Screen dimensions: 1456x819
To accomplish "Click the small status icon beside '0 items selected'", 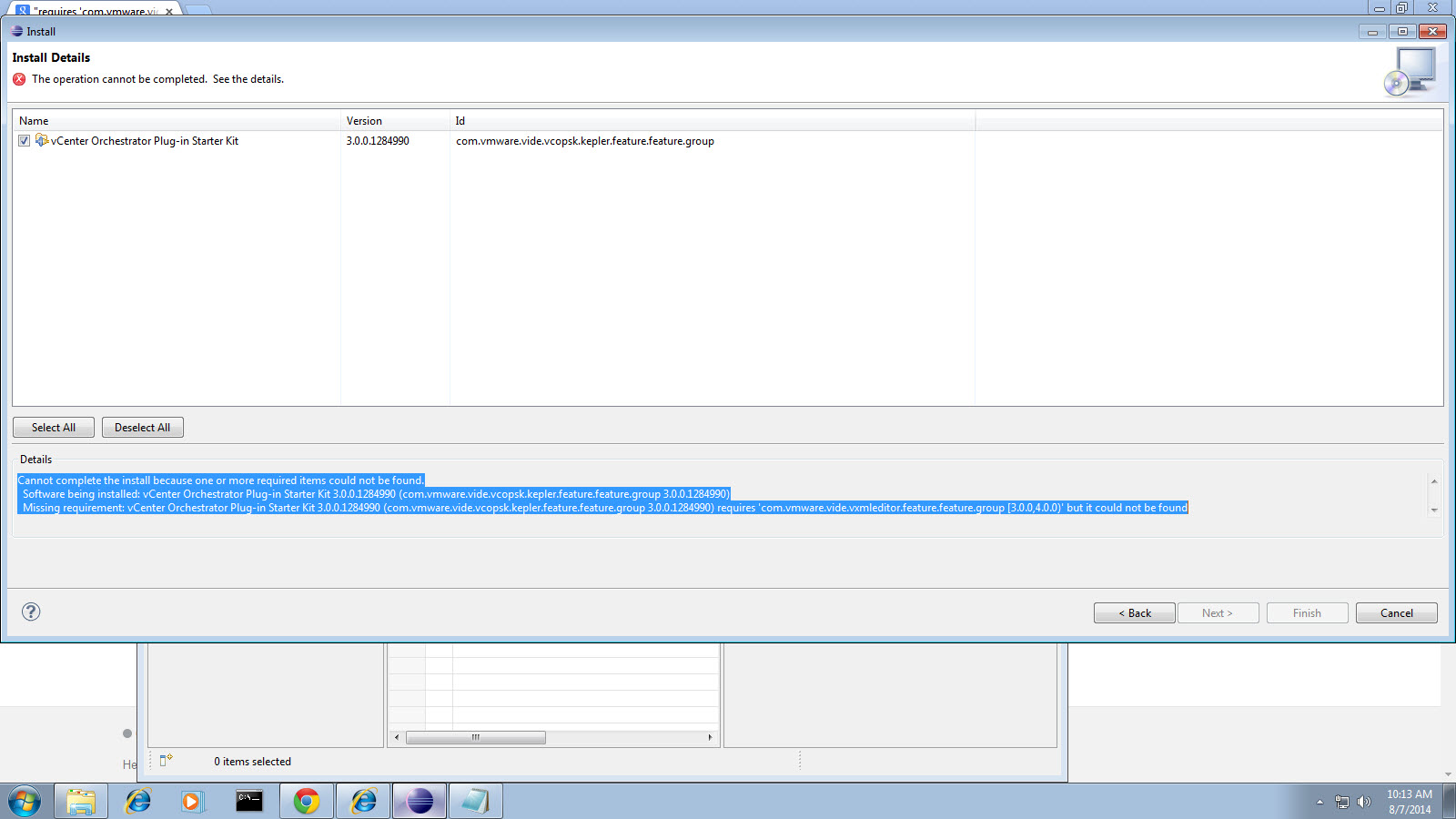I will (x=166, y=760).
